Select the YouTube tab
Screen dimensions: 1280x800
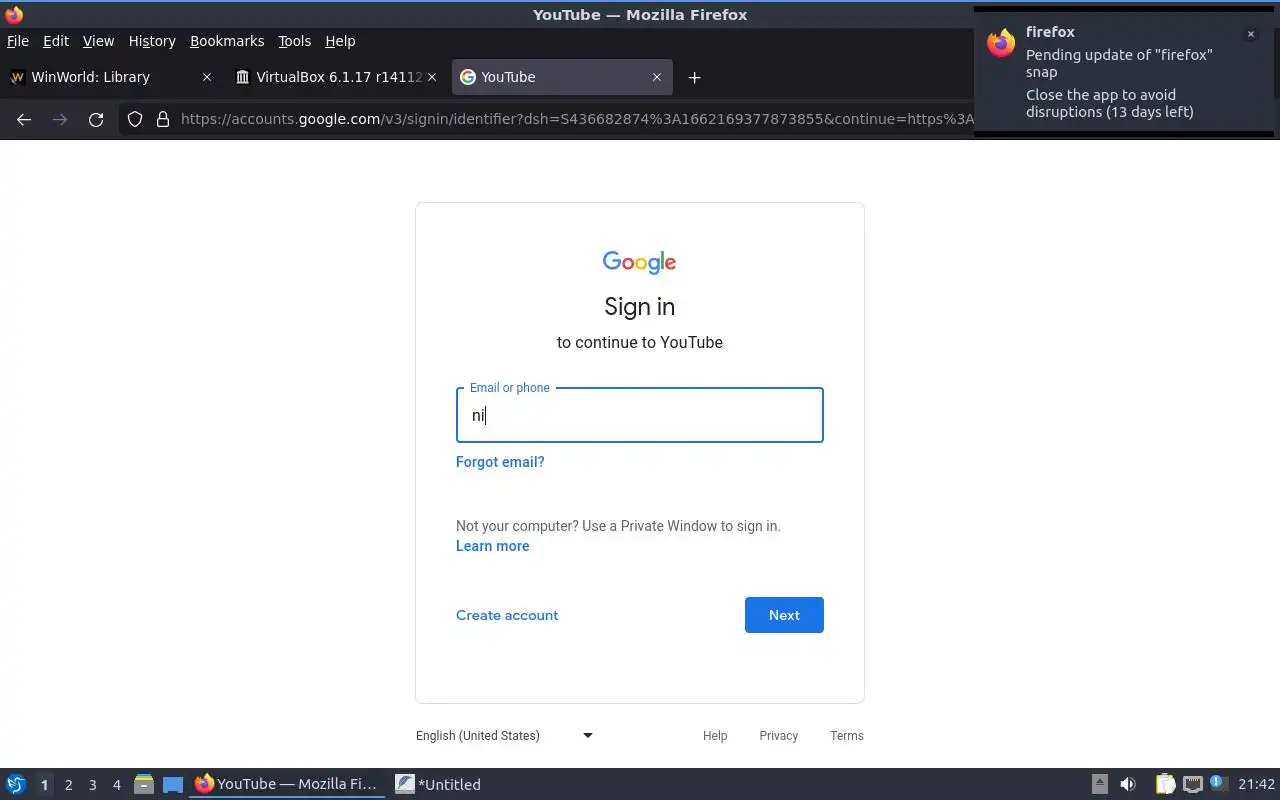tap(562, 77)
